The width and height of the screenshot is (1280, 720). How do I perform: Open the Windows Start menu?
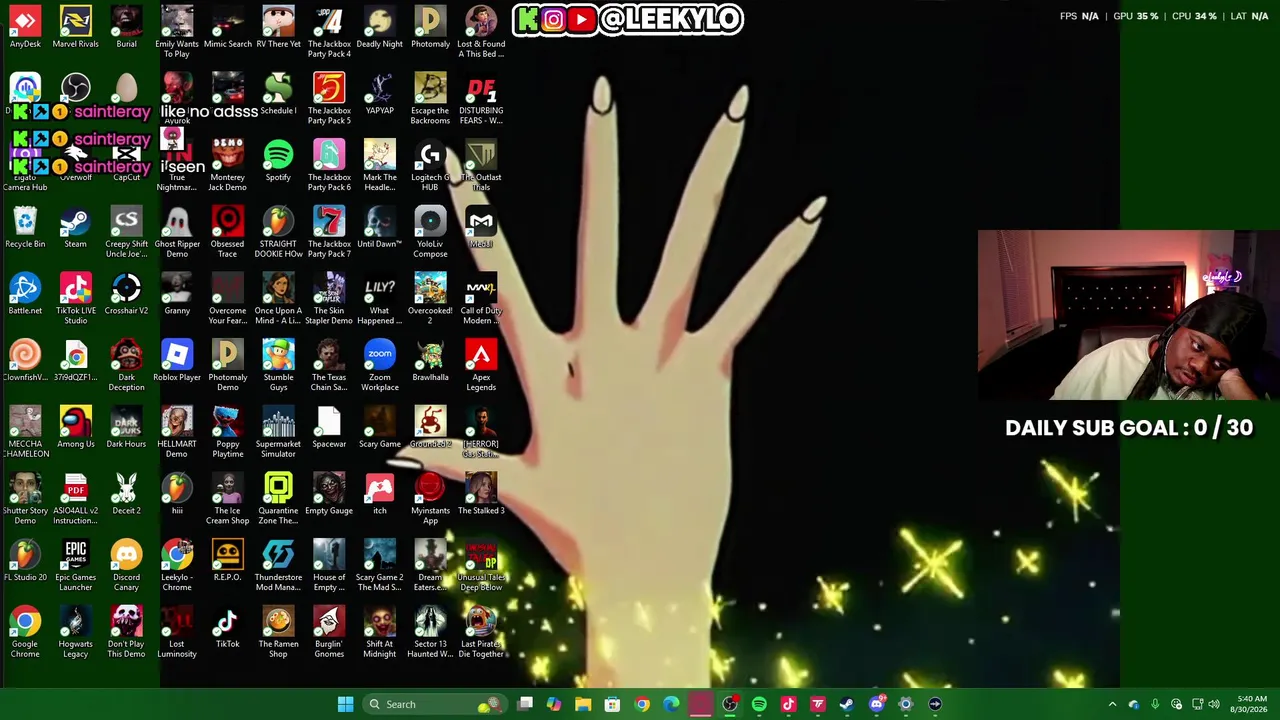345,704
